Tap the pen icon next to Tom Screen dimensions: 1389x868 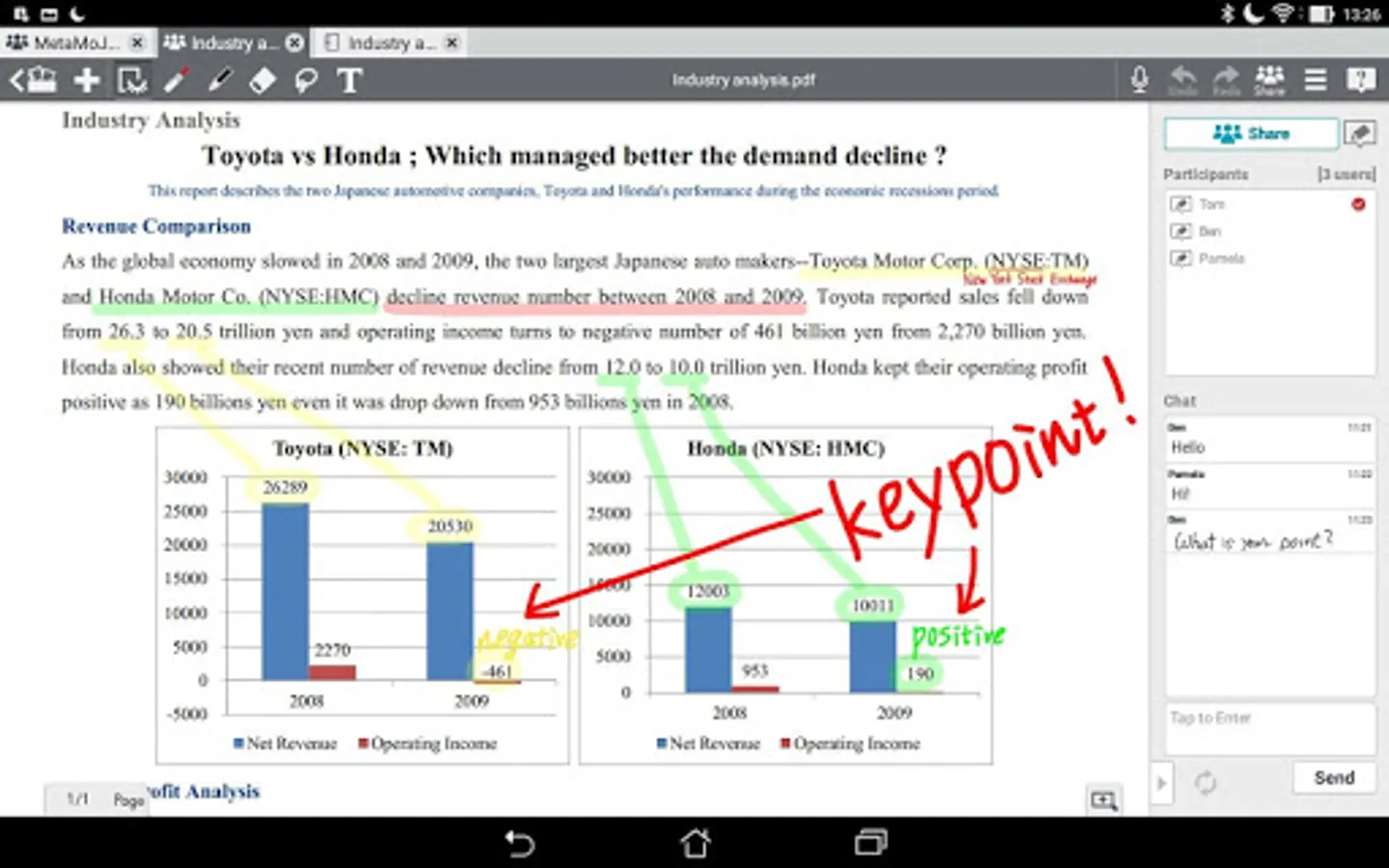pyautogui.click(x=1181, y=203)
